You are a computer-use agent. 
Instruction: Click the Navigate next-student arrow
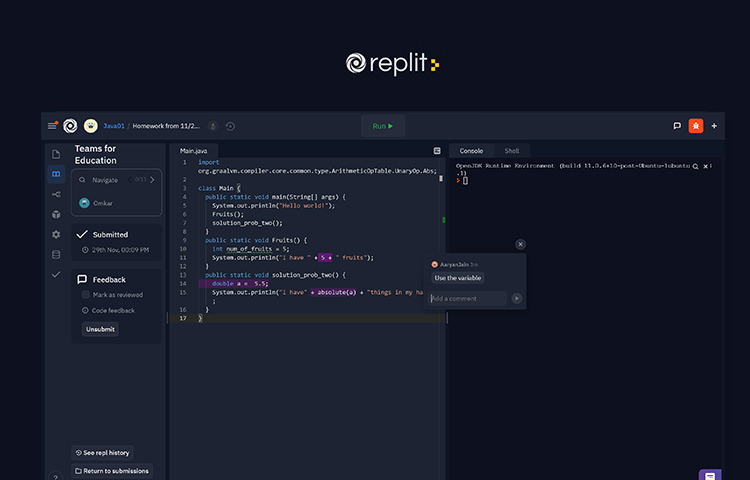[x=153, y=180]
